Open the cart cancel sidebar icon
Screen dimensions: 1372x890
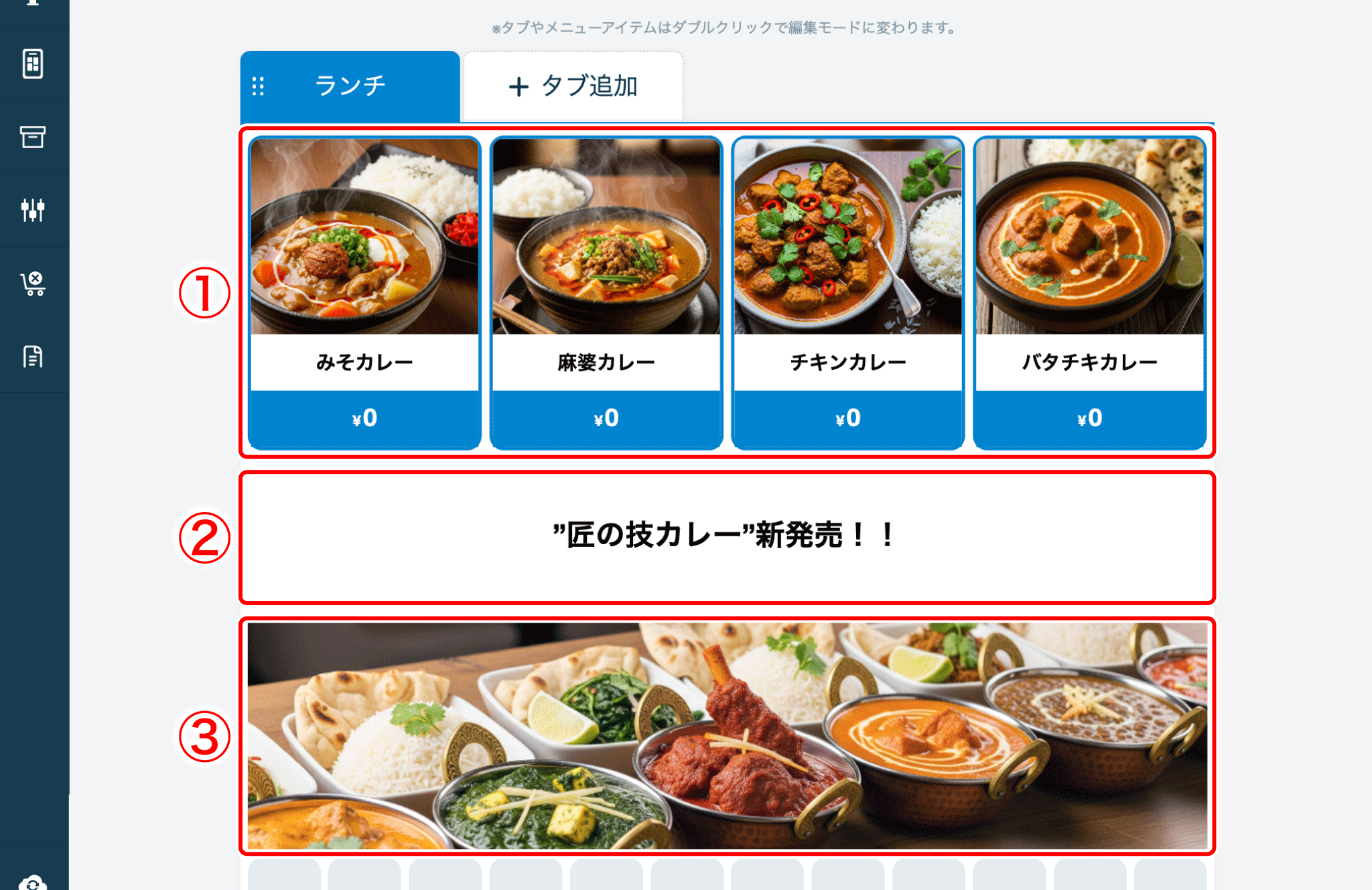click(x=33, y=283)
